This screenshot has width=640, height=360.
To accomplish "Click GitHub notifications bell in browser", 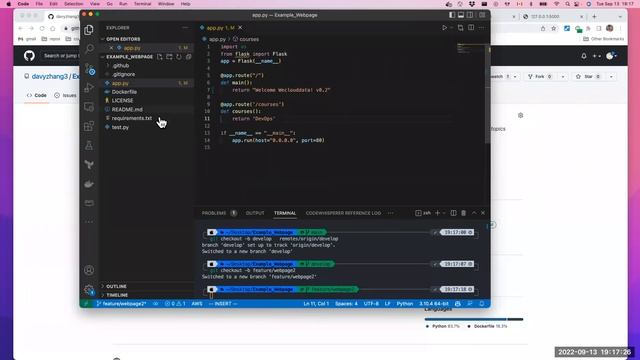I will tap(584, 56).
